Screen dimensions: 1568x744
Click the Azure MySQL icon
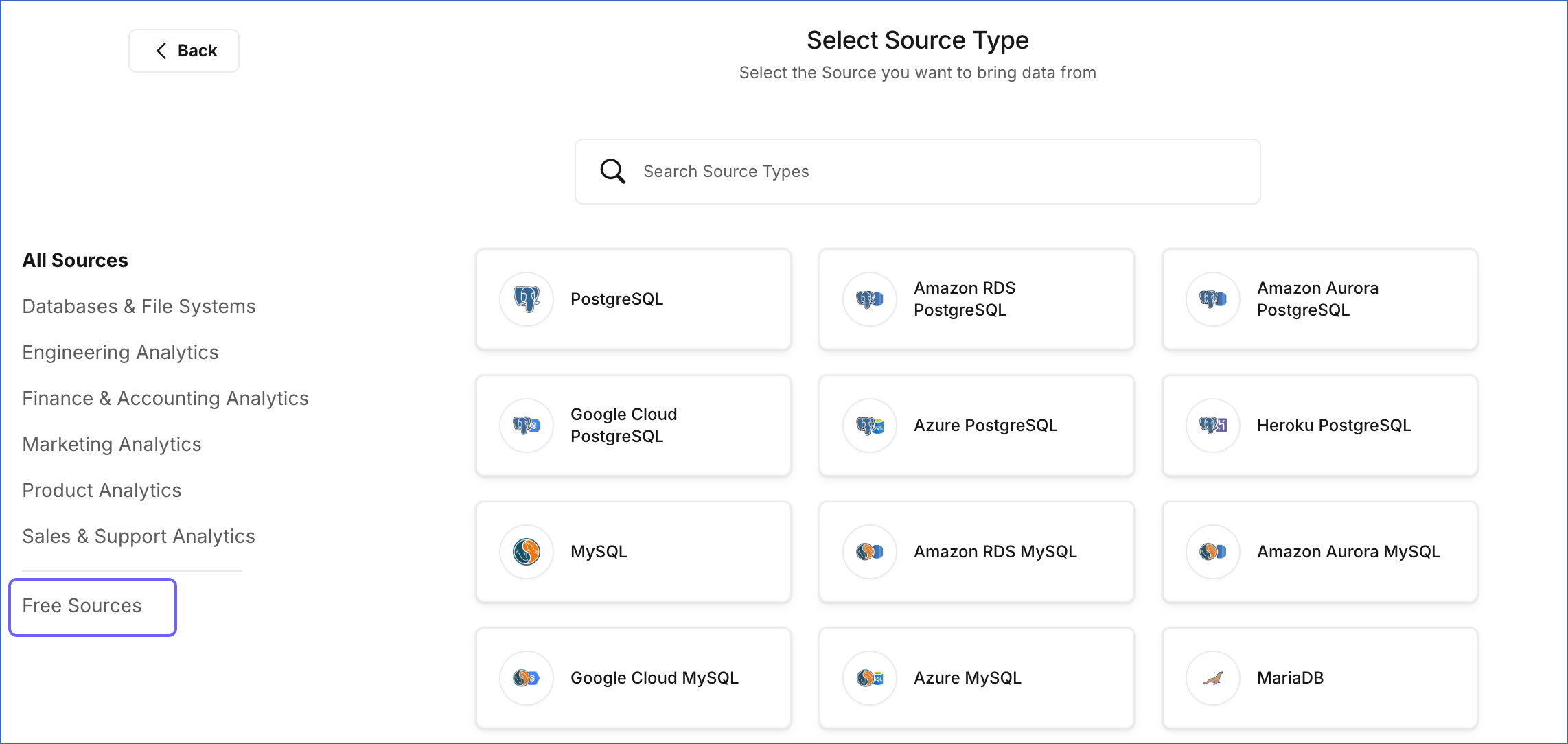tap(870, 678)
